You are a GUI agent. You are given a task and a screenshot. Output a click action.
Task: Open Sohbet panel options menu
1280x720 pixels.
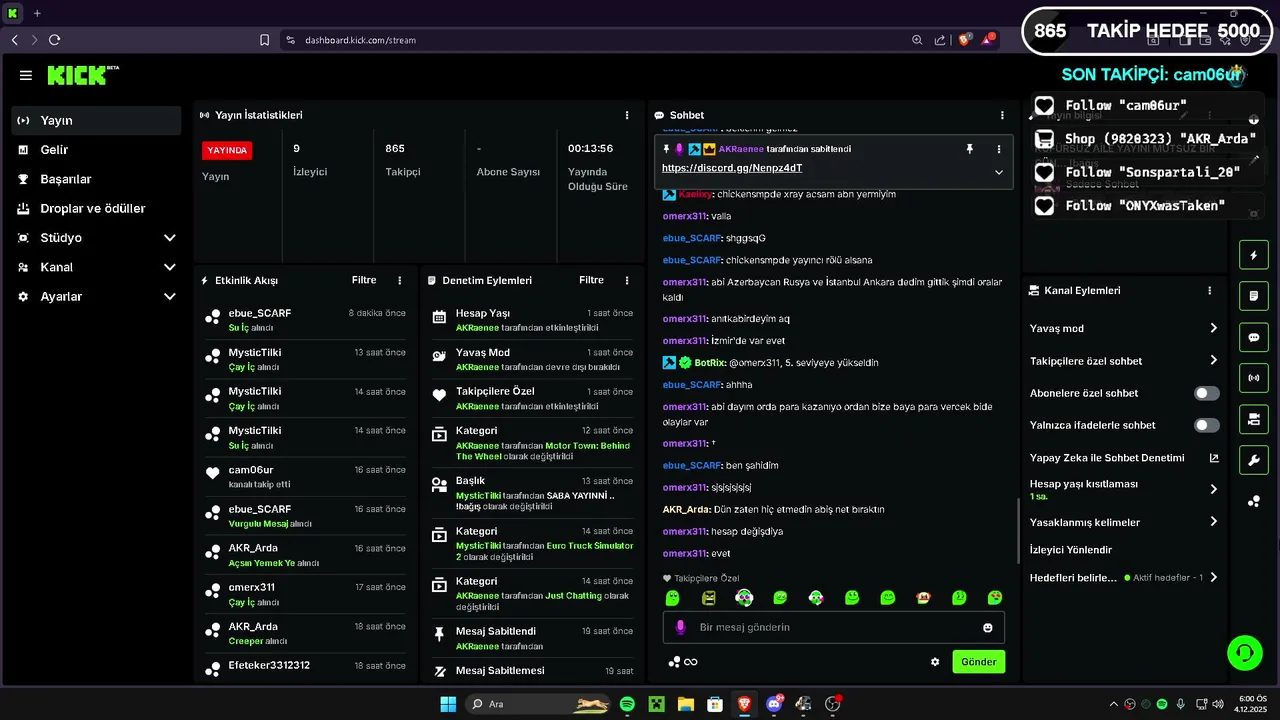[x=1002, y=115]
